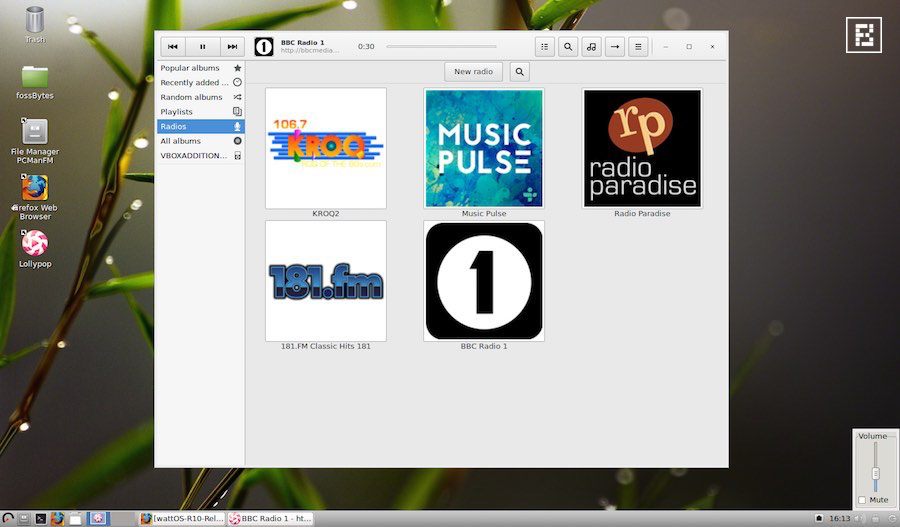The width and height of the screenshot is (900, 527).
Task: Open the fossBytes desktop folder
Action: [x=34, y=82]
